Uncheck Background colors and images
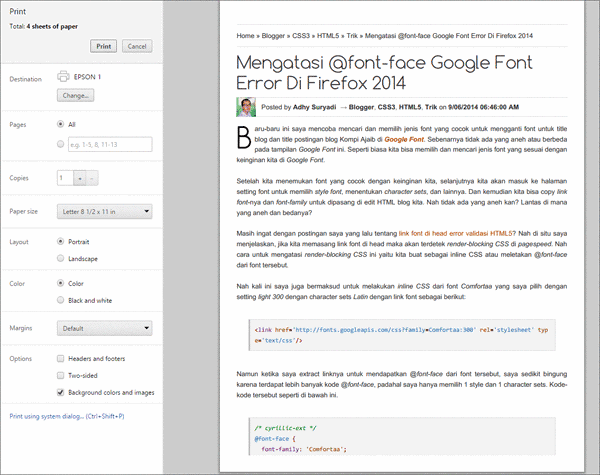 [60, 392]
